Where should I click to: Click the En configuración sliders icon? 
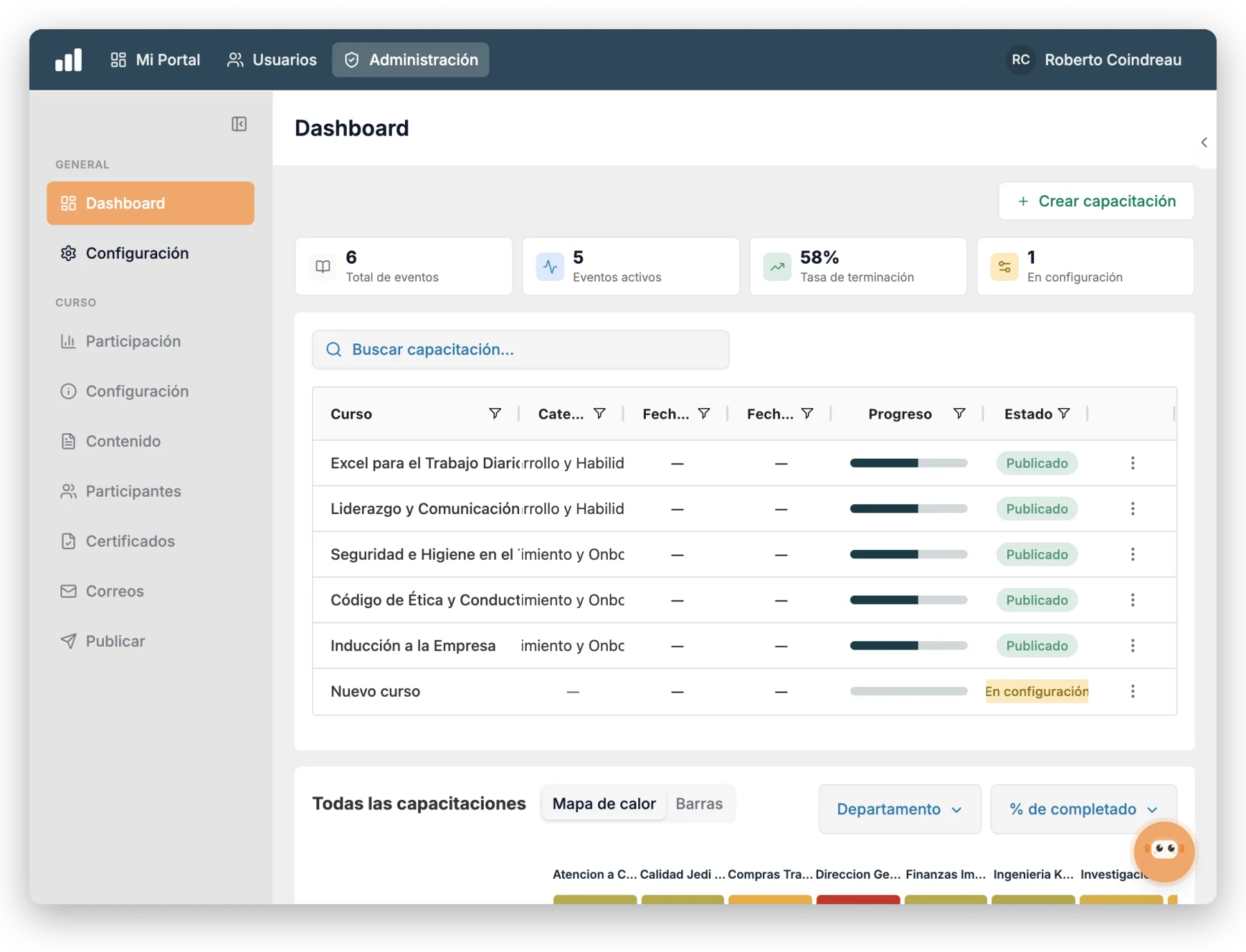point(1004,266)
